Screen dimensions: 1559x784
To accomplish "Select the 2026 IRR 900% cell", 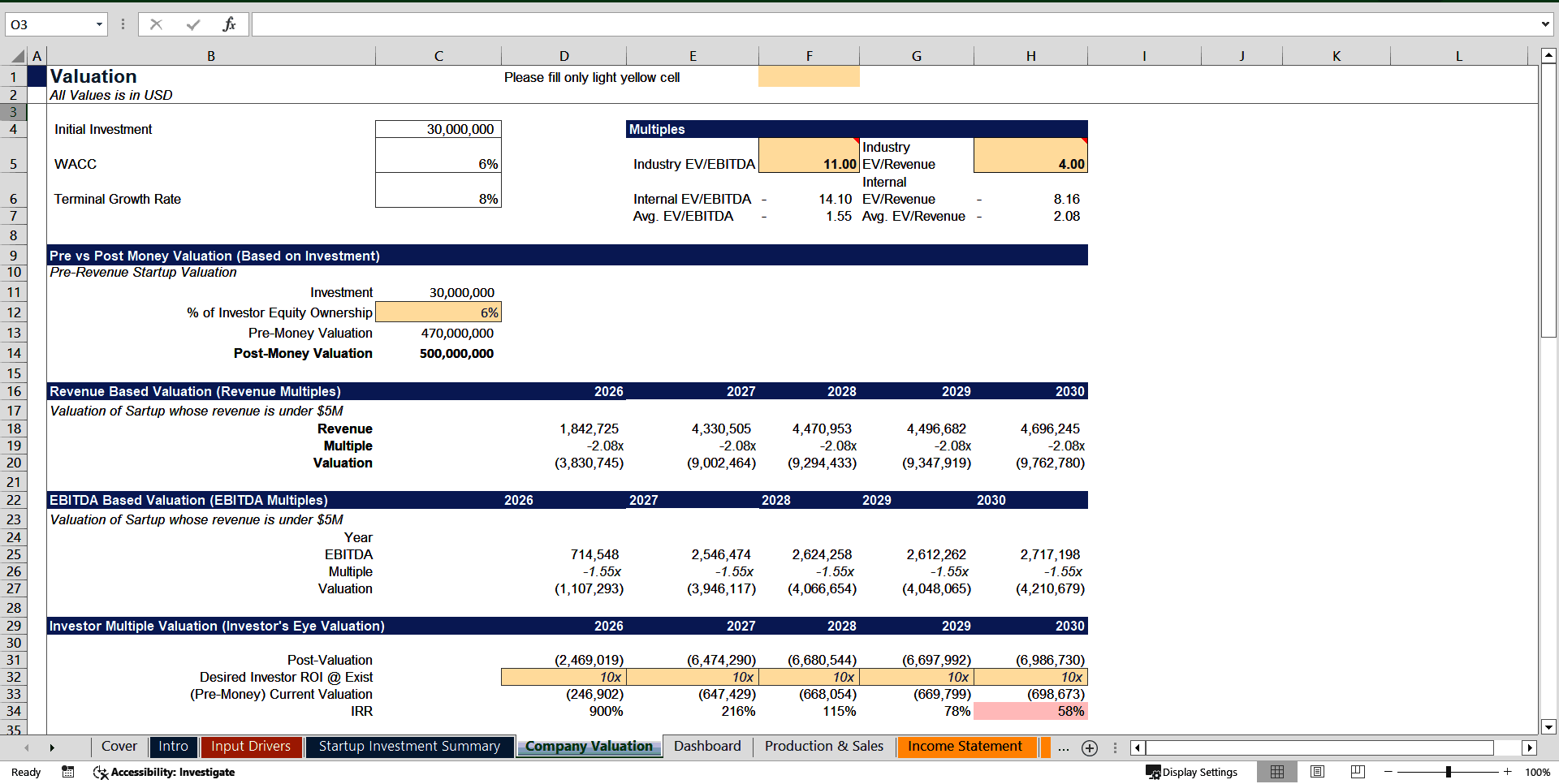I will point(564,711).
